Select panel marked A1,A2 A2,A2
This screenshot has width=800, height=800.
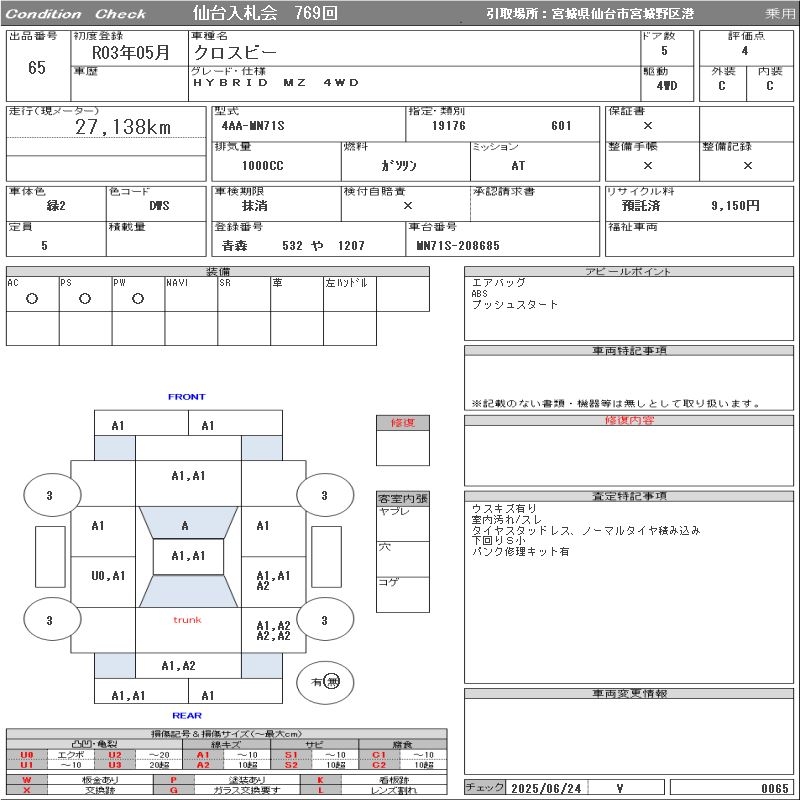tap(273, 630)
